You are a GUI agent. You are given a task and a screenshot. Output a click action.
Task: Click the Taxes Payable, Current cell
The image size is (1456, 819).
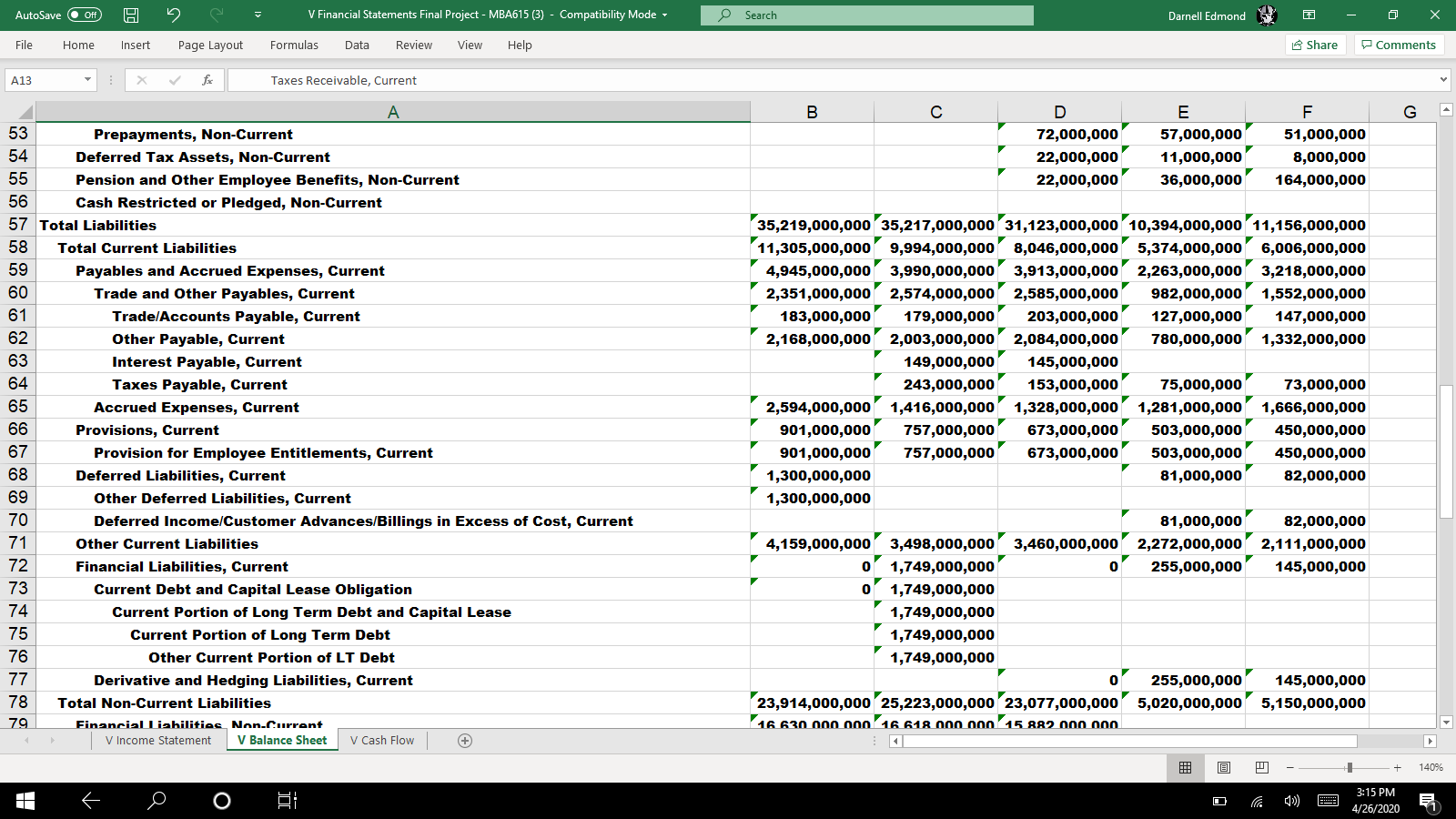click(x=393, y=384)
